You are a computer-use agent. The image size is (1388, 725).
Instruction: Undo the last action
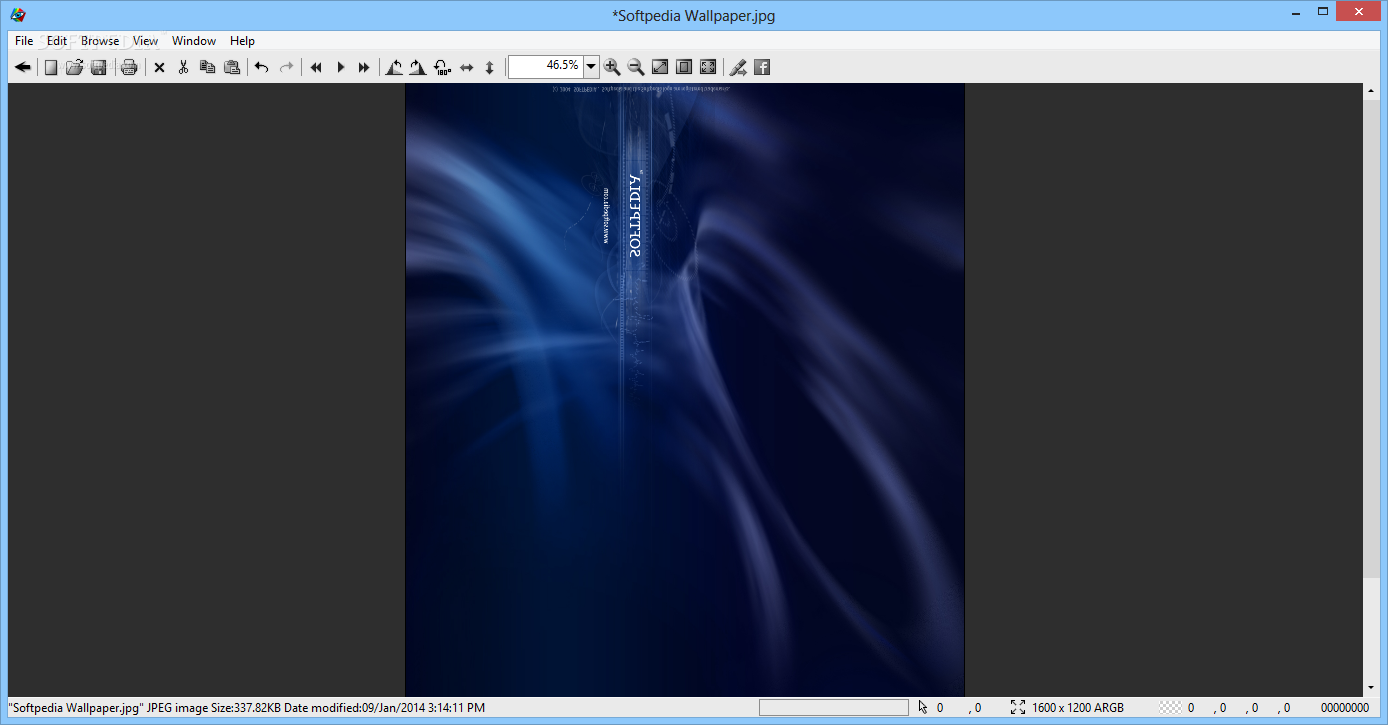pyautogui.click(x=262, y=67)
